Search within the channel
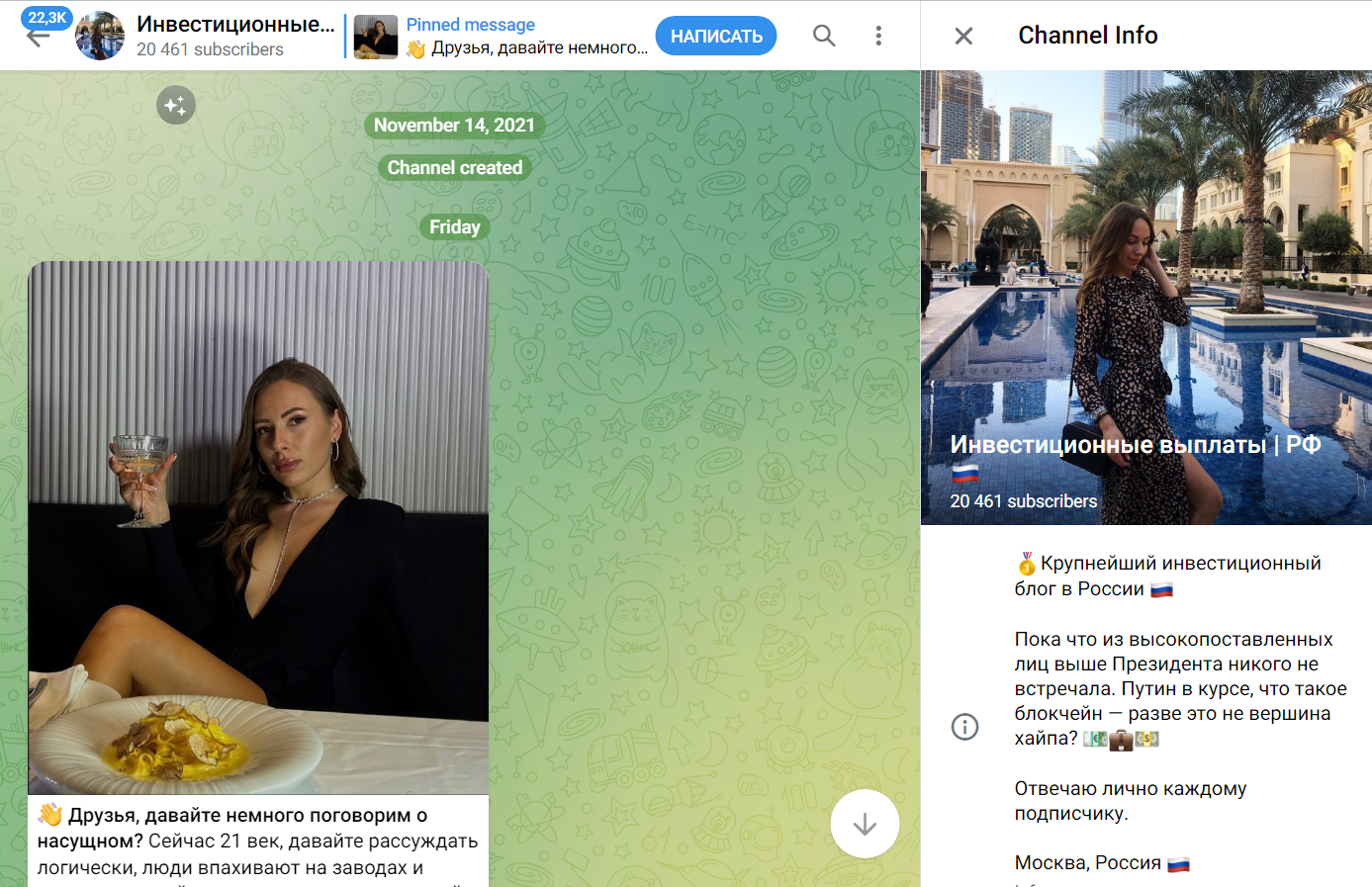 coord(824,36)
